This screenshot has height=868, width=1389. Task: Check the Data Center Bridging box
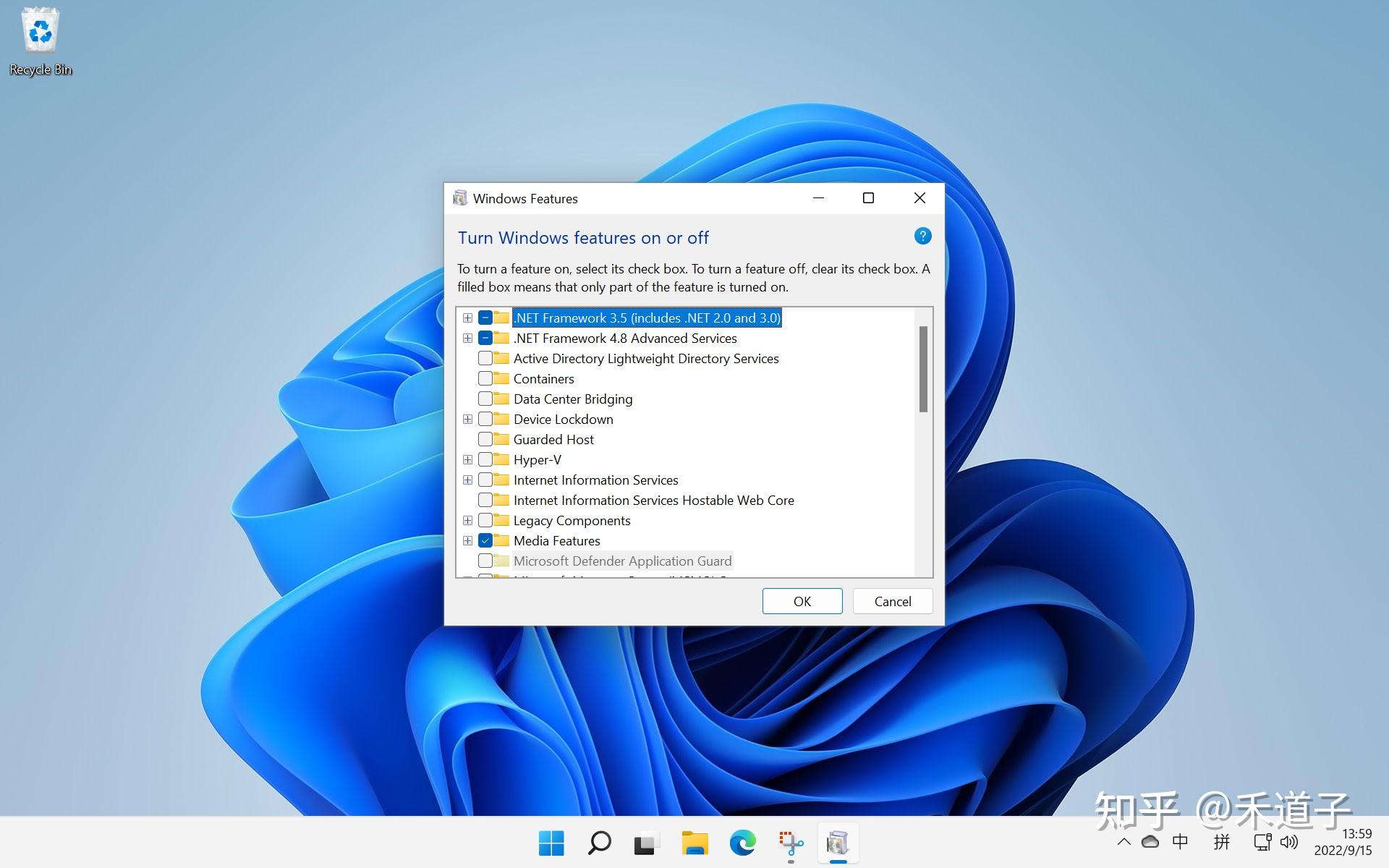coord(485,399)
